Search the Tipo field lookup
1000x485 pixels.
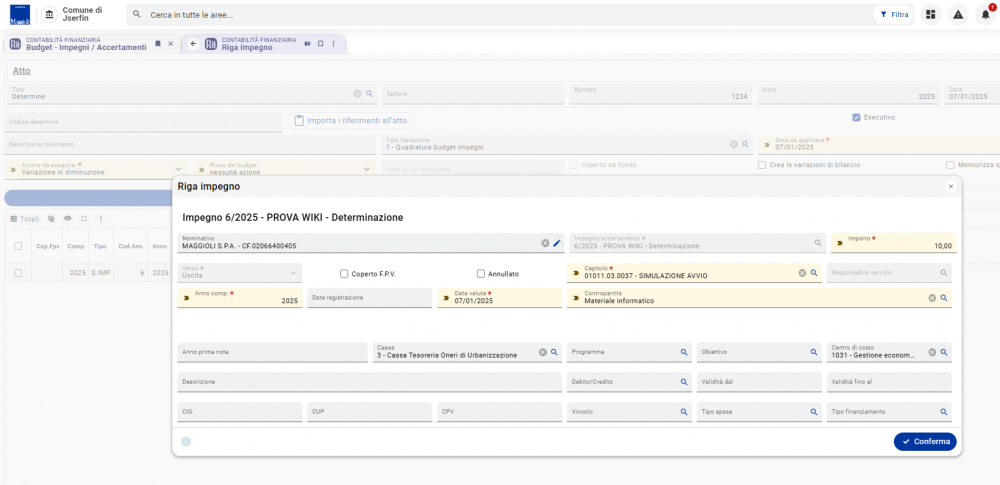(x=369, y=93)
